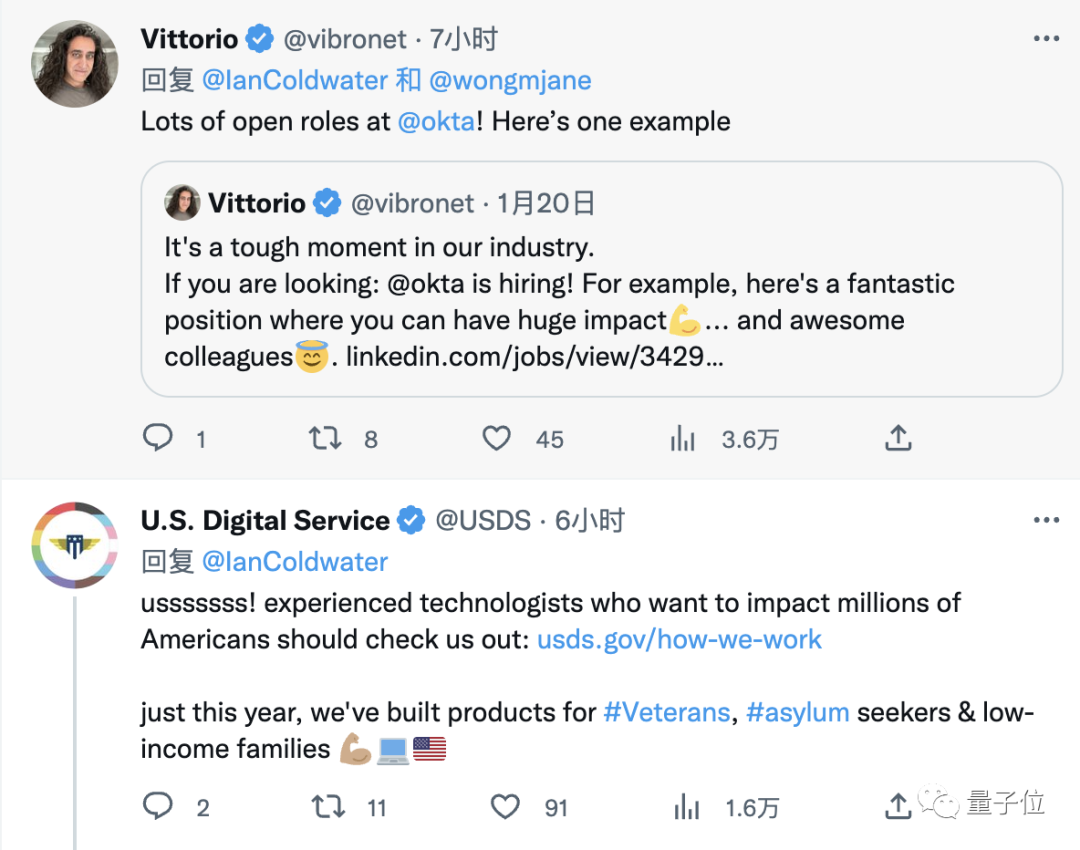
Task: Open more options for Vittorio's tweet
Action: point(1045,40)
